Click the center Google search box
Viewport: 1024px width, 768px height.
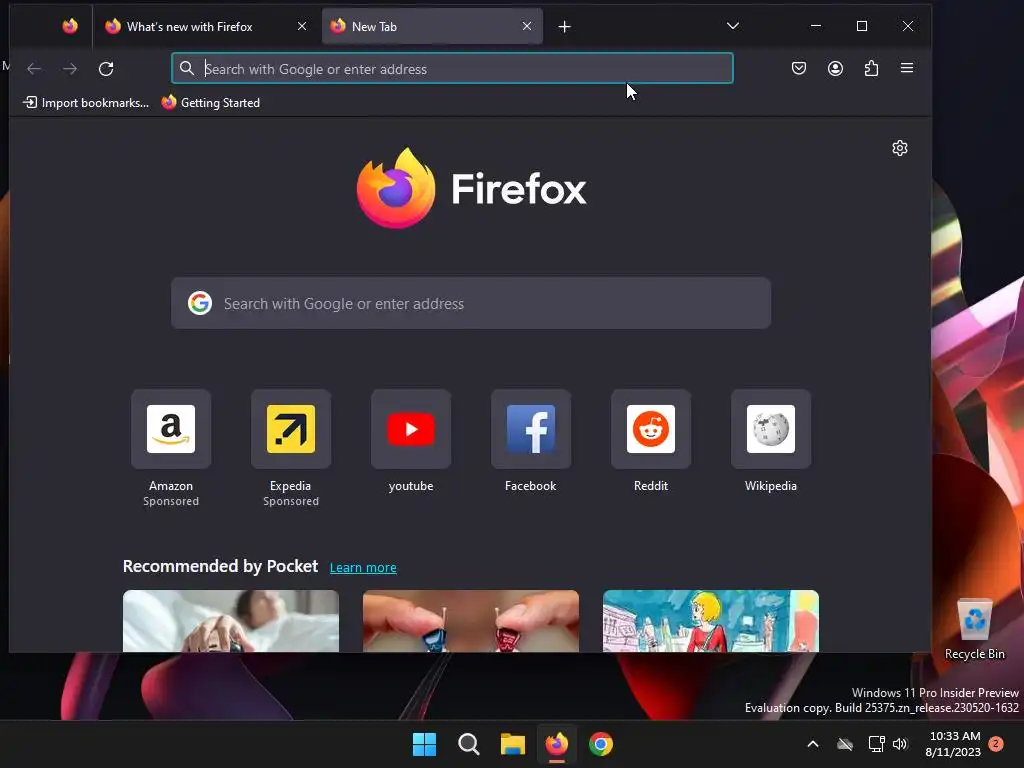471,303
